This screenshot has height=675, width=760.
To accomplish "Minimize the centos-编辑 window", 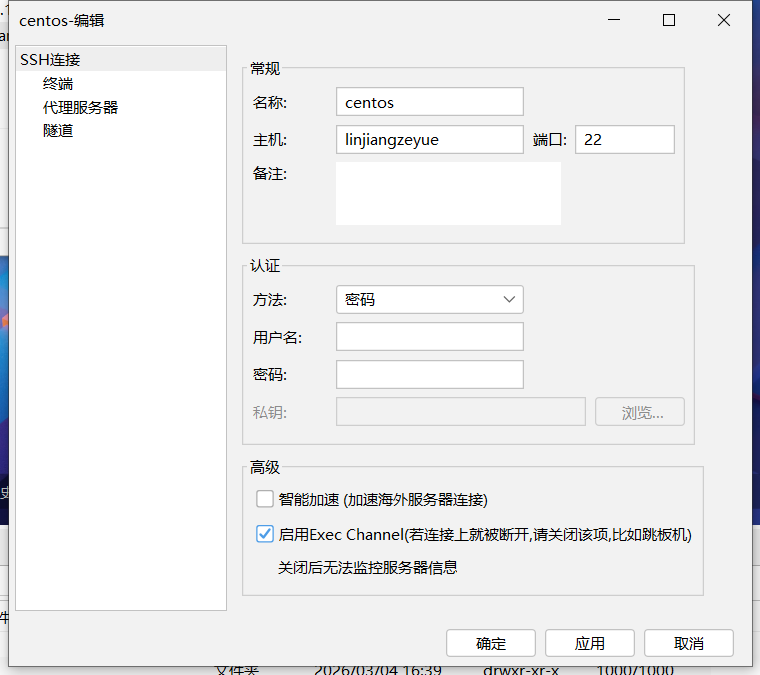I will click(614, 20).
